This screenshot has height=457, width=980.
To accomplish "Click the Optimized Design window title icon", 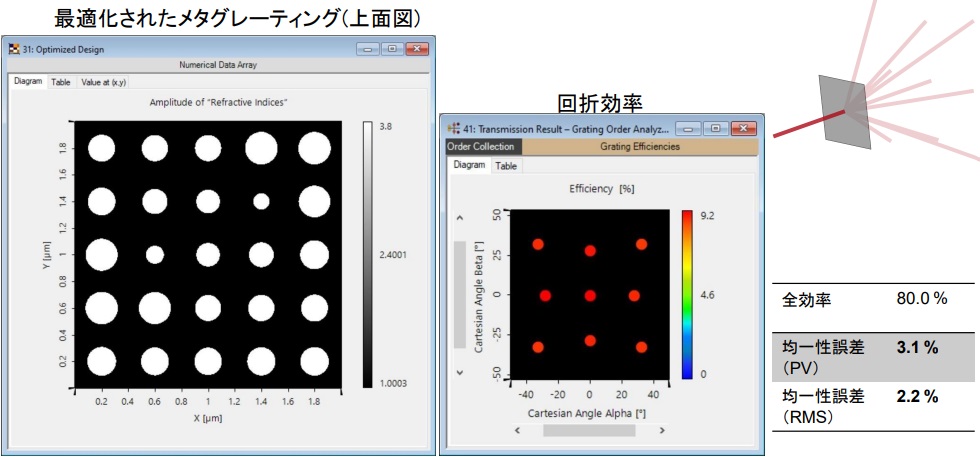I will (14, 48).
